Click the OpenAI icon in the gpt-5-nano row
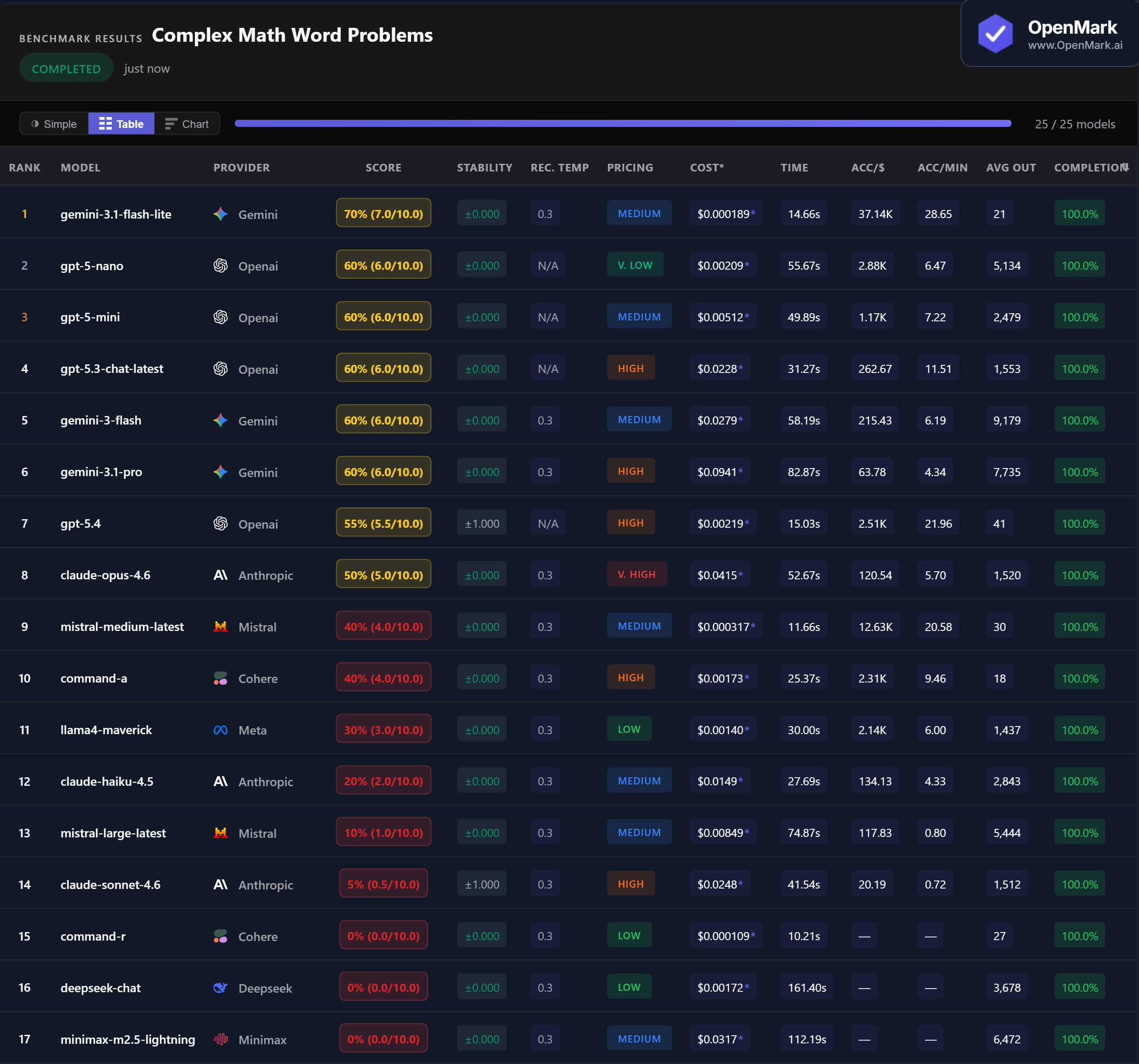The height and width of the screenshot is (1064, 1139). (x=220, y=266)
